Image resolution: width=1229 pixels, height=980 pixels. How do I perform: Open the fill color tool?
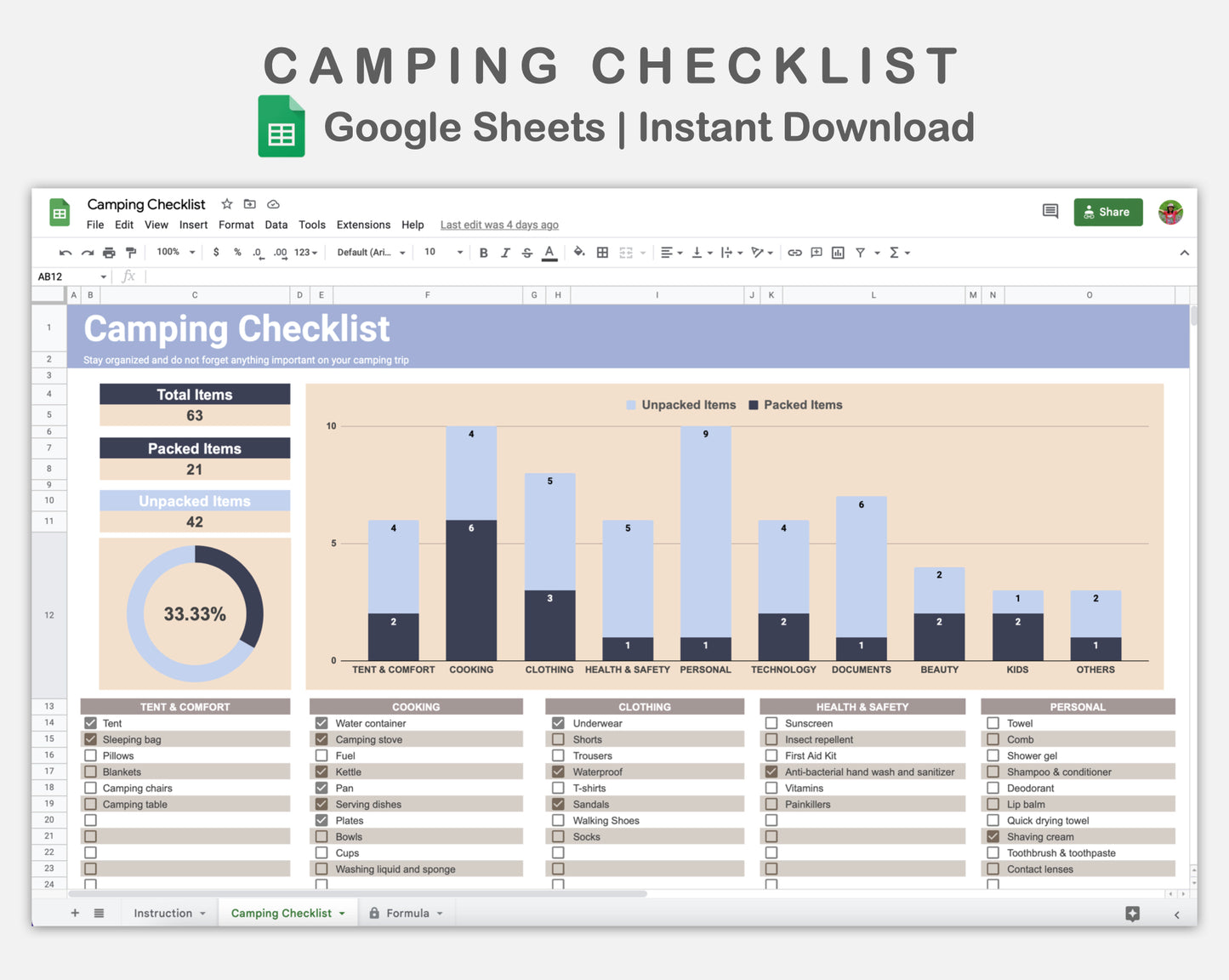(579, 253)
